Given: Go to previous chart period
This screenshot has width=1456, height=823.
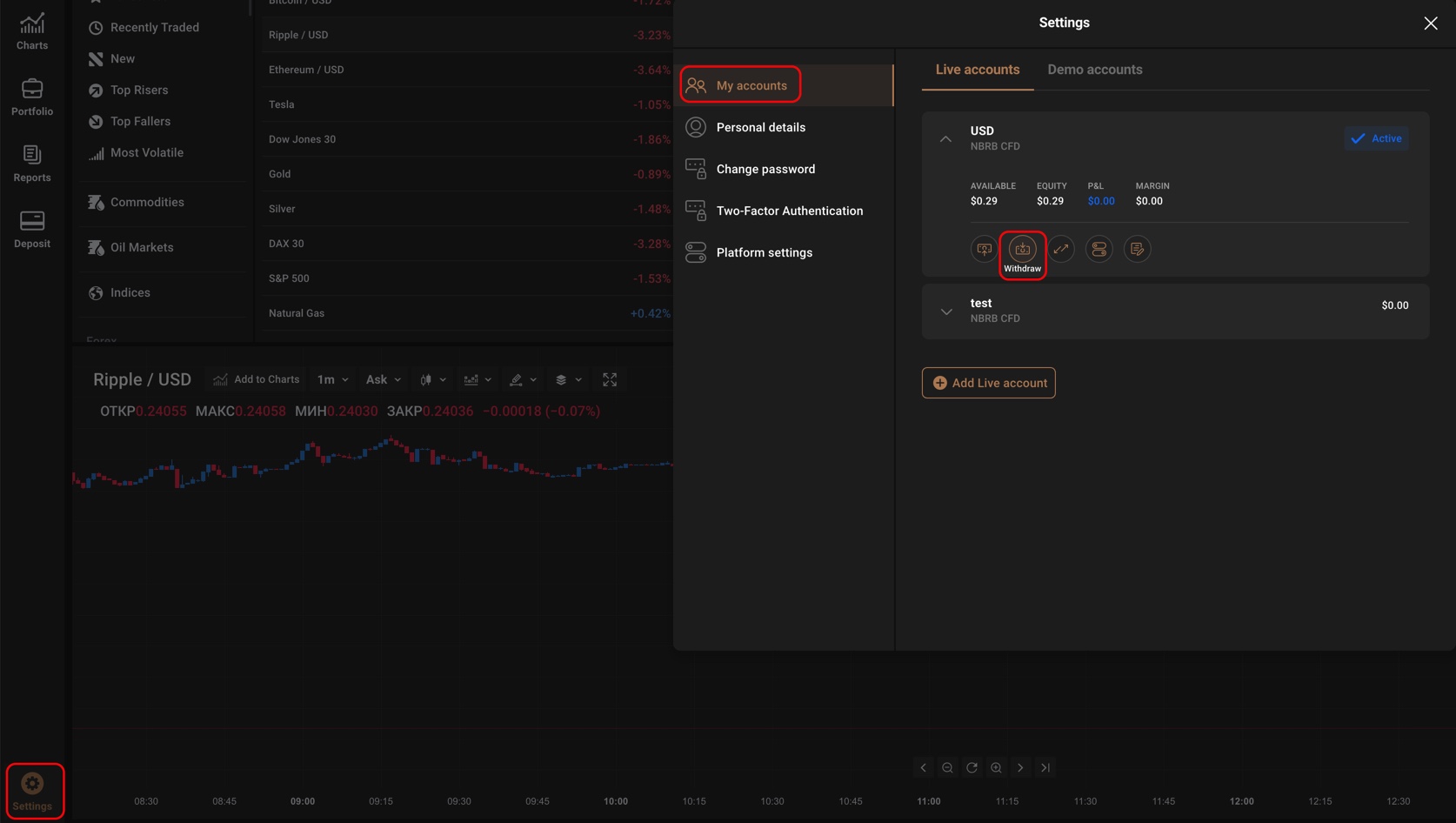Looking at the screenshot, I should [924, 767].
